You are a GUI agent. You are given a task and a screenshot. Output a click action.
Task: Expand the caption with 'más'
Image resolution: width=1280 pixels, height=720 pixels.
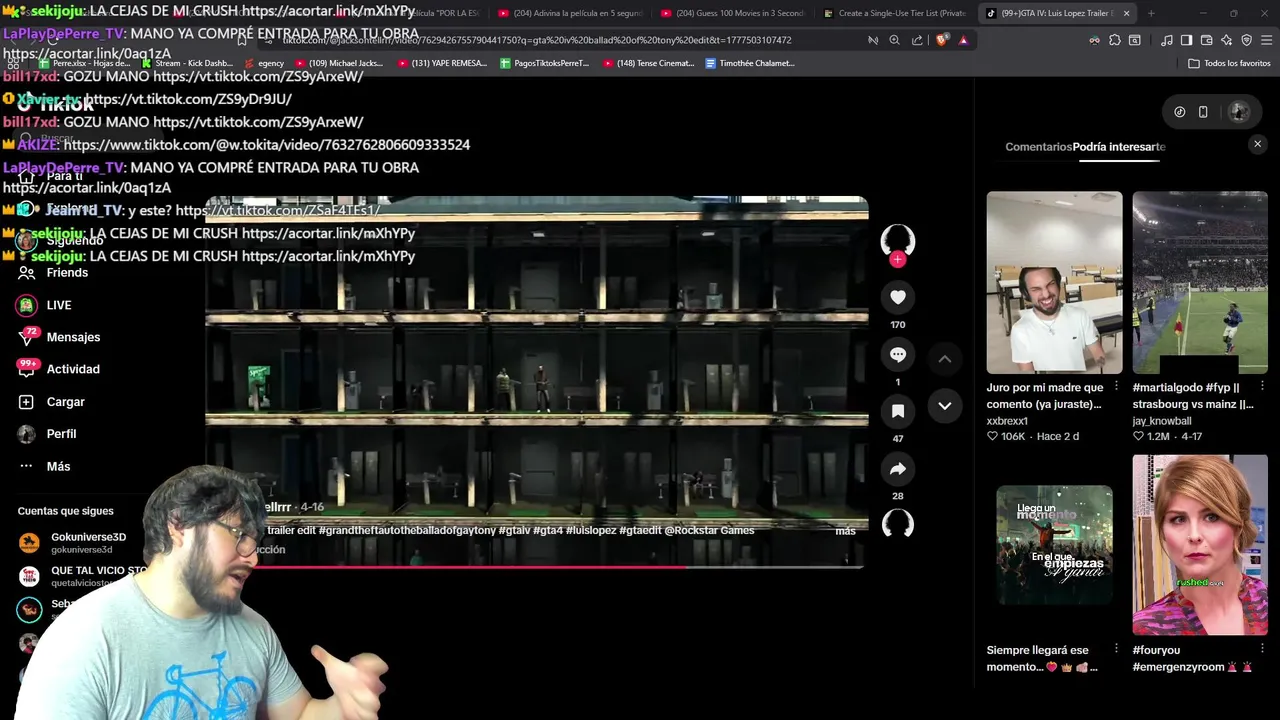(x=845, y=531)
